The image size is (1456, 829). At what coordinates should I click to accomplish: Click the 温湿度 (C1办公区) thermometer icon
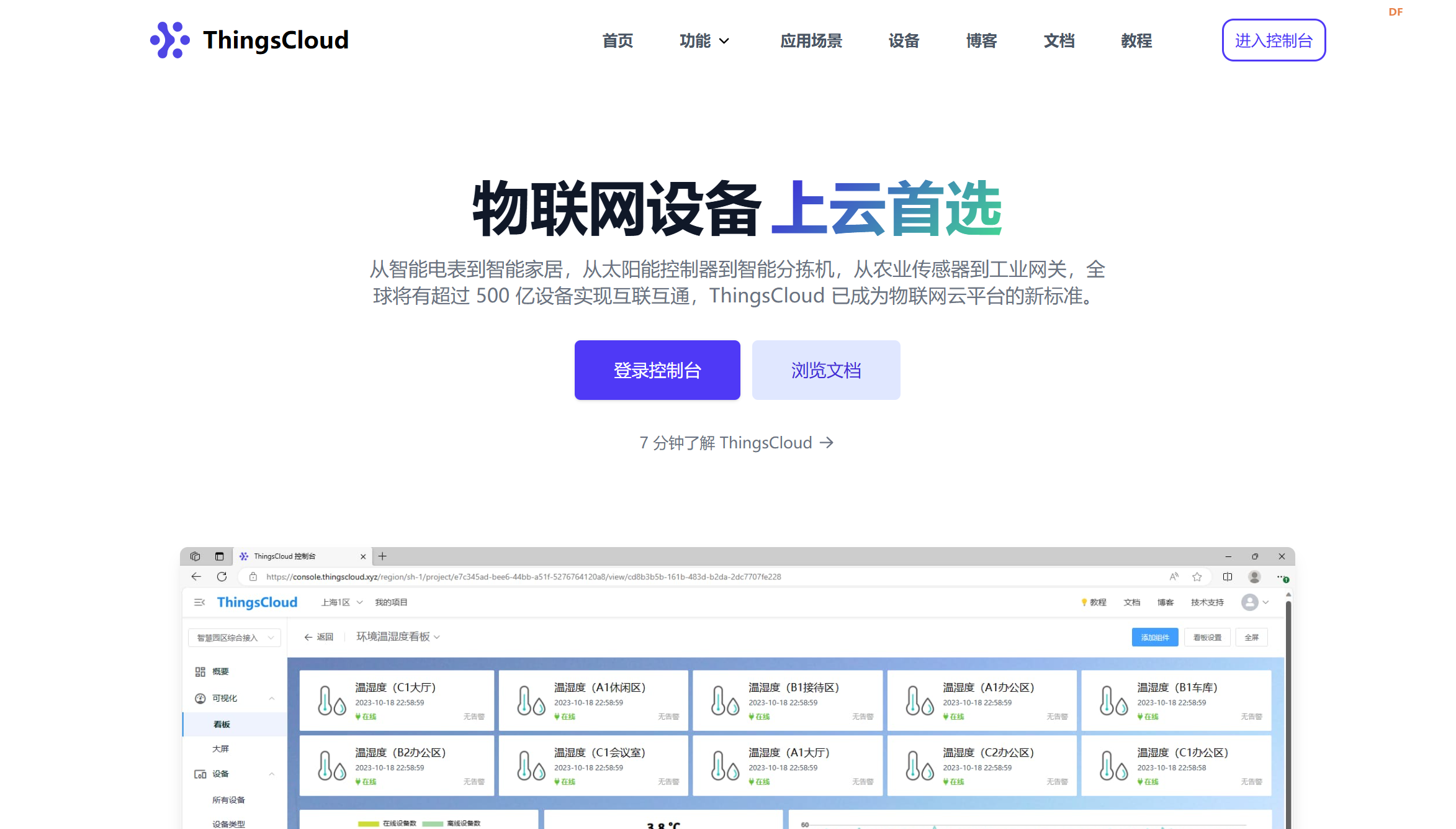coord(1113,766)
